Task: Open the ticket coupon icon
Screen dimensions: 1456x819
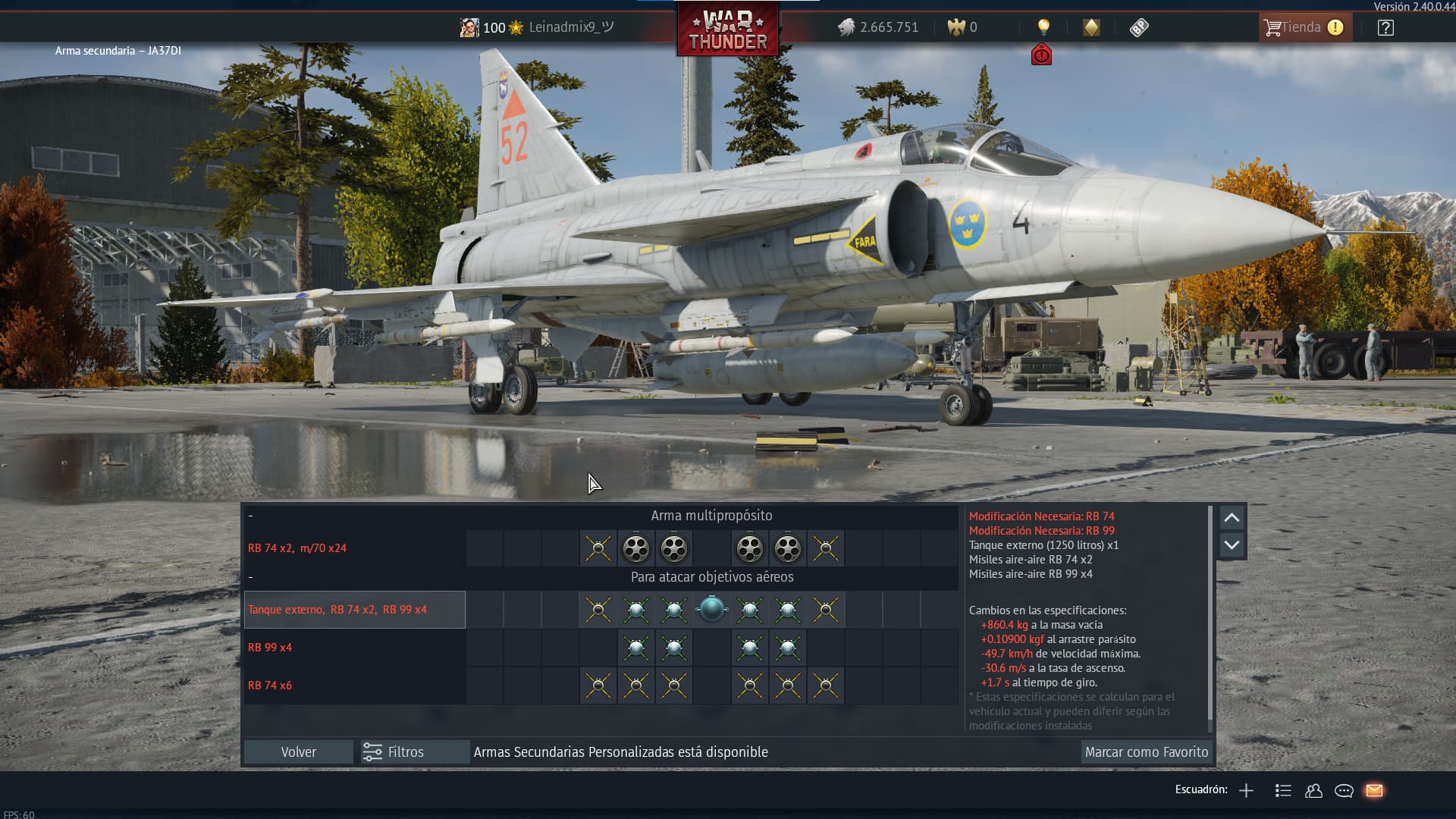Action: point(1139,27)
